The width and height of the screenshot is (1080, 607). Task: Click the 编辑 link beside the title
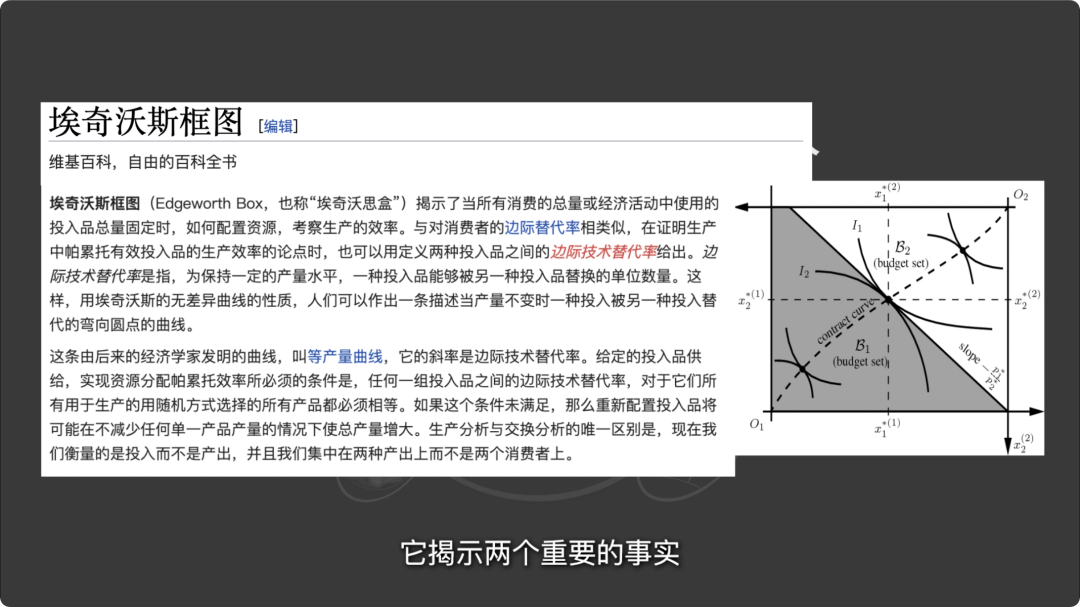pyautogui.click(x=278, y=126)
